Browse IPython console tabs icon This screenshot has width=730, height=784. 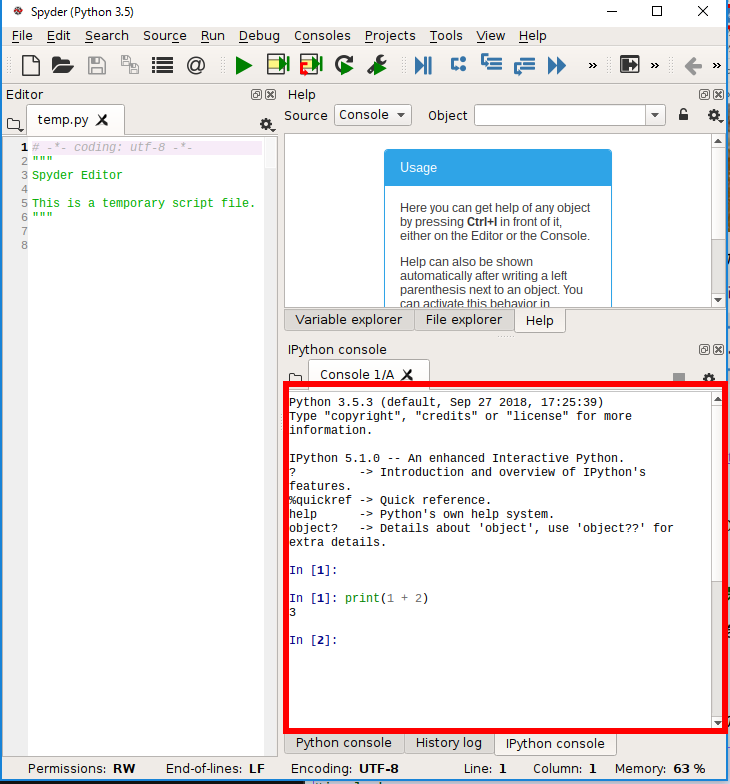[x=296, y=378]
